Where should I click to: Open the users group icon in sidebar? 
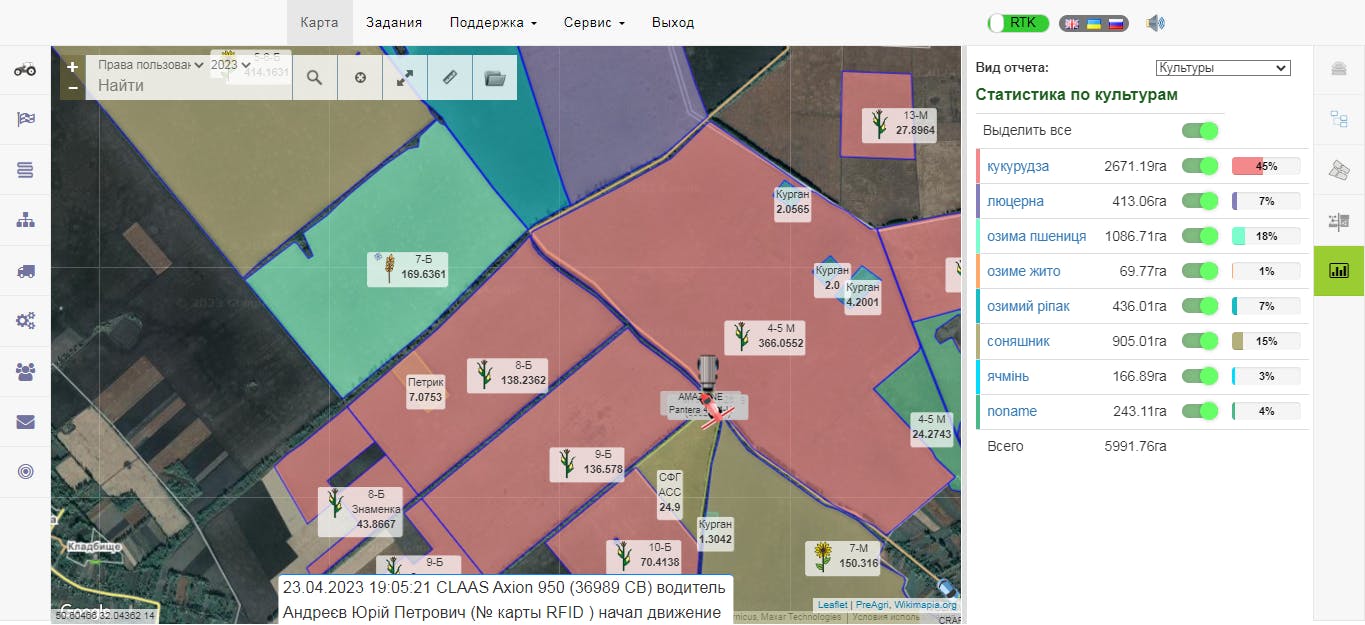(x=25, y=371)
